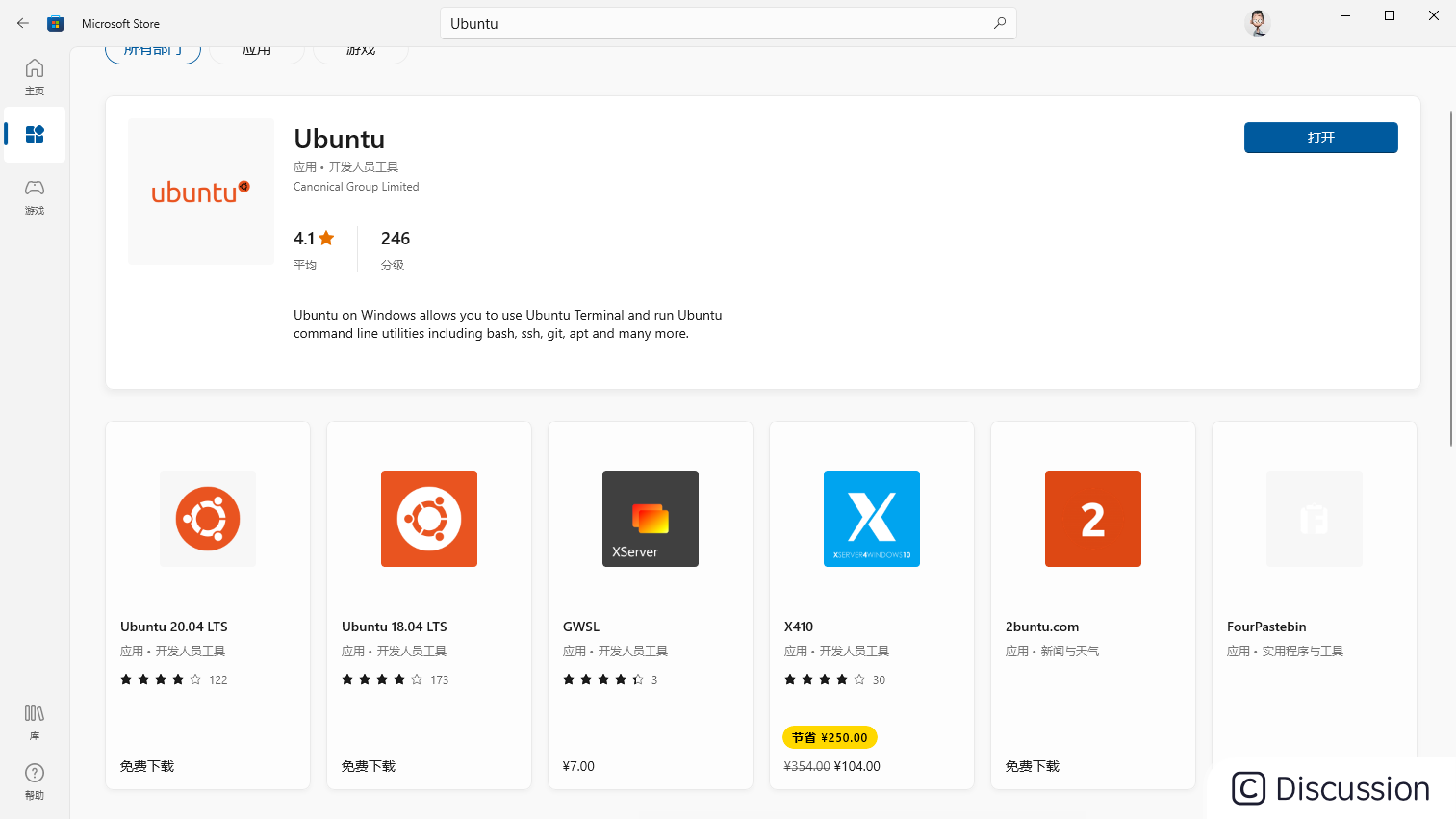Click the 246 ratings count
Image resolution: width=1456 pixels, height=819 pixels.
(396, 239)
